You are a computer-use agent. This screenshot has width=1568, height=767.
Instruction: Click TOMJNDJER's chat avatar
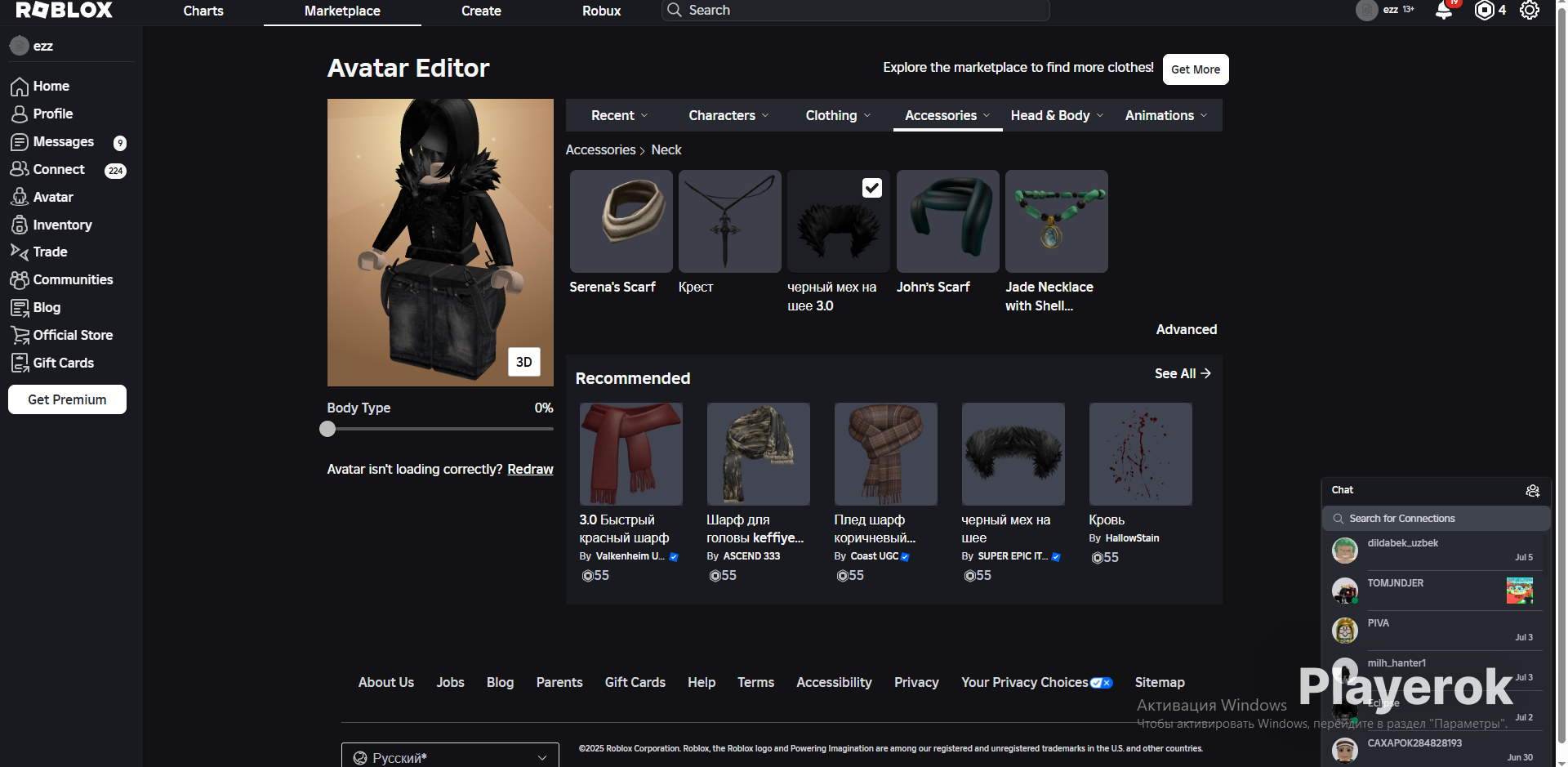coord(1345,591)
